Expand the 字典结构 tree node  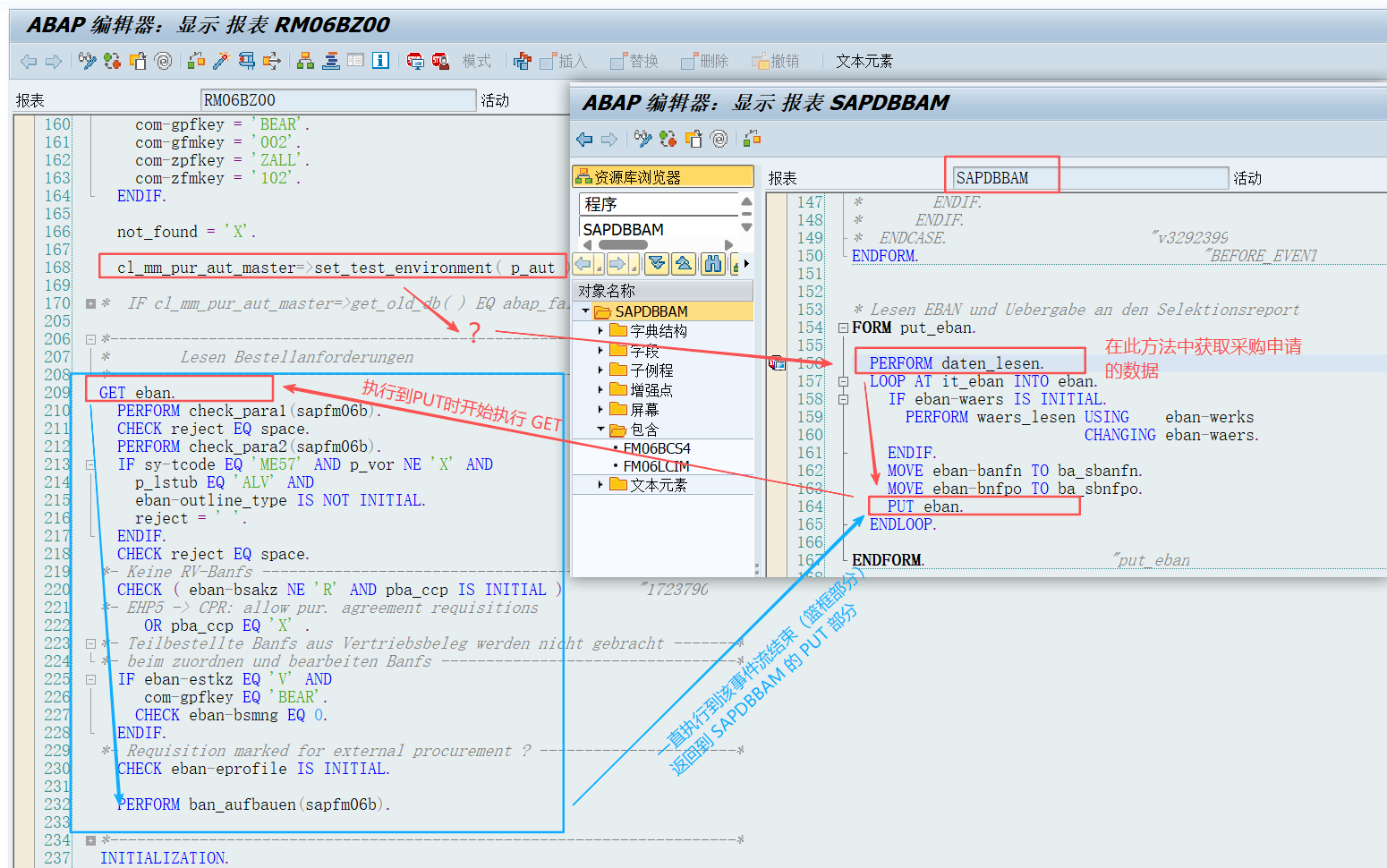click(x=601, y=330)
